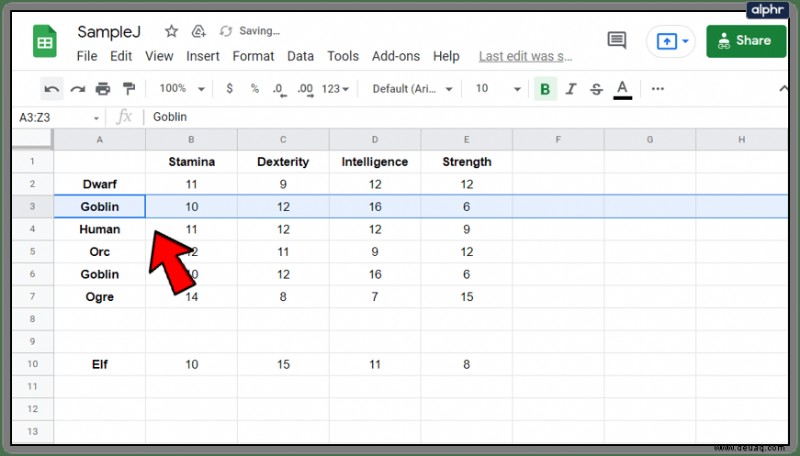Screen dimensions: 800x456
Task: Select the Dwarf cell
Action: (x=99, y=184)
